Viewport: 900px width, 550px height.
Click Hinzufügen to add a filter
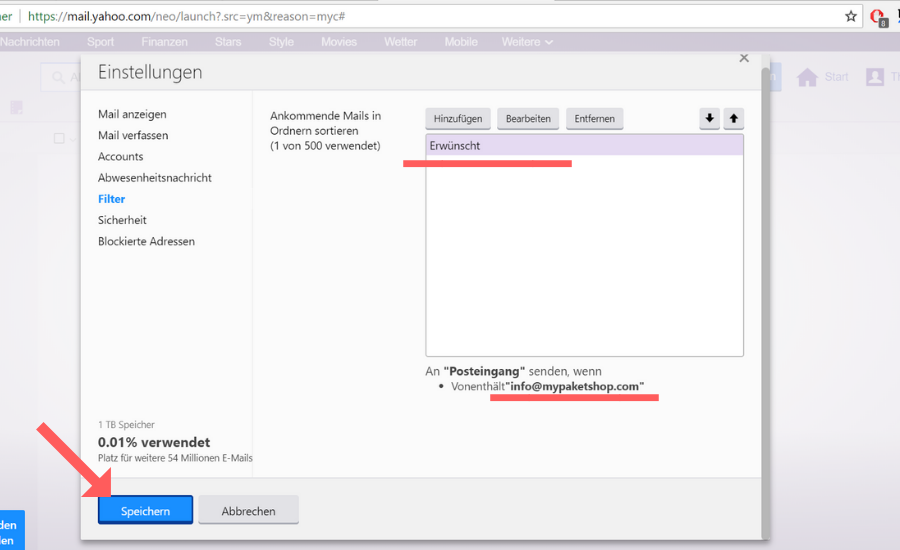[x=458, y=119]
